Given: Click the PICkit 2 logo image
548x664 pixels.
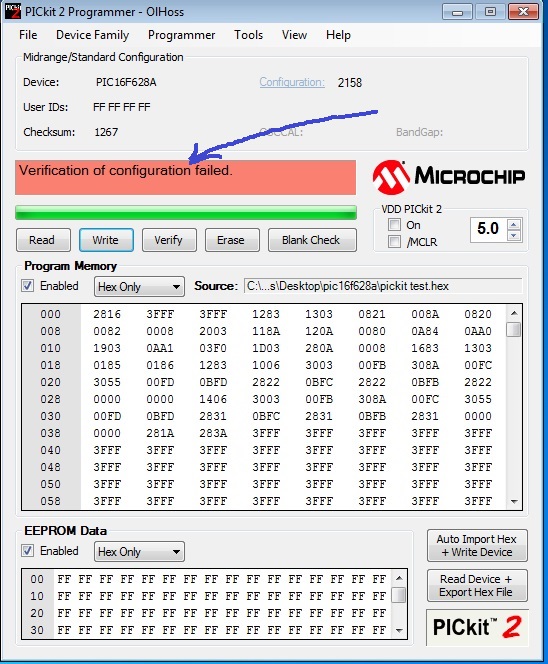Looking at the screenshot, I should (x=478, y=627).
